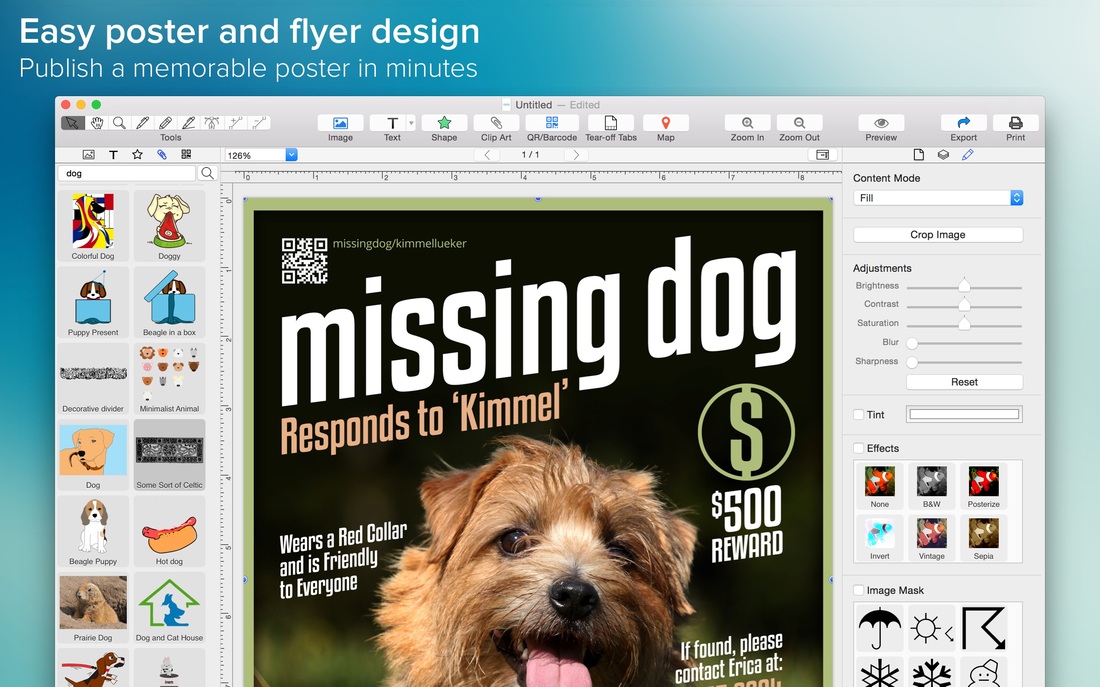Select the Colorful Dog clip art
Screen dimensions: 1100x687
(93, 226)
